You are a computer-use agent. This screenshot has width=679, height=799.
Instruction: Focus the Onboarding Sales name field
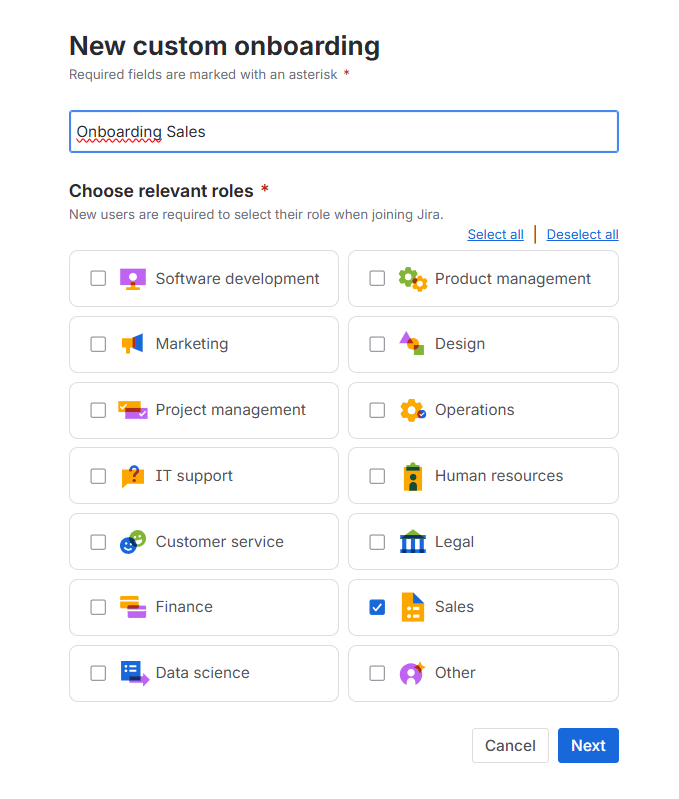click(x=343, y=131)
